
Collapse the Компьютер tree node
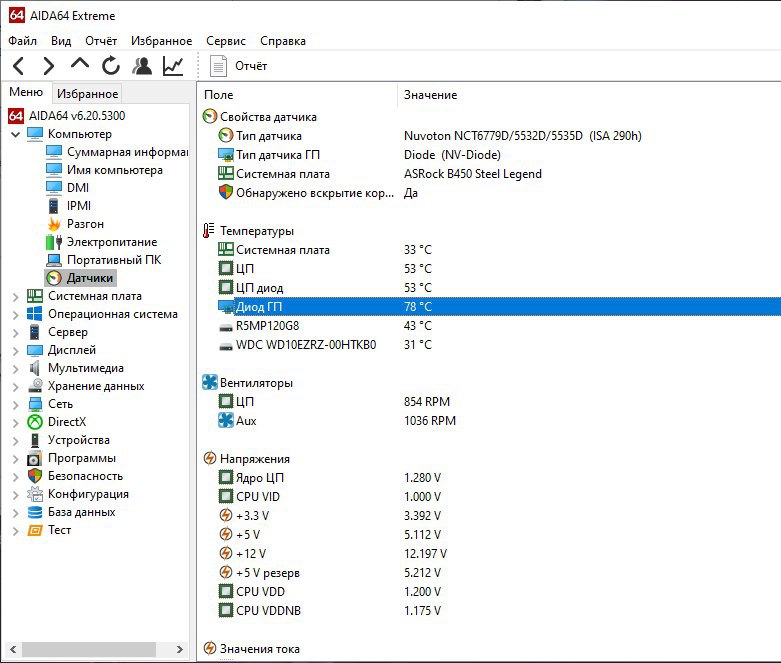(15, 134)
